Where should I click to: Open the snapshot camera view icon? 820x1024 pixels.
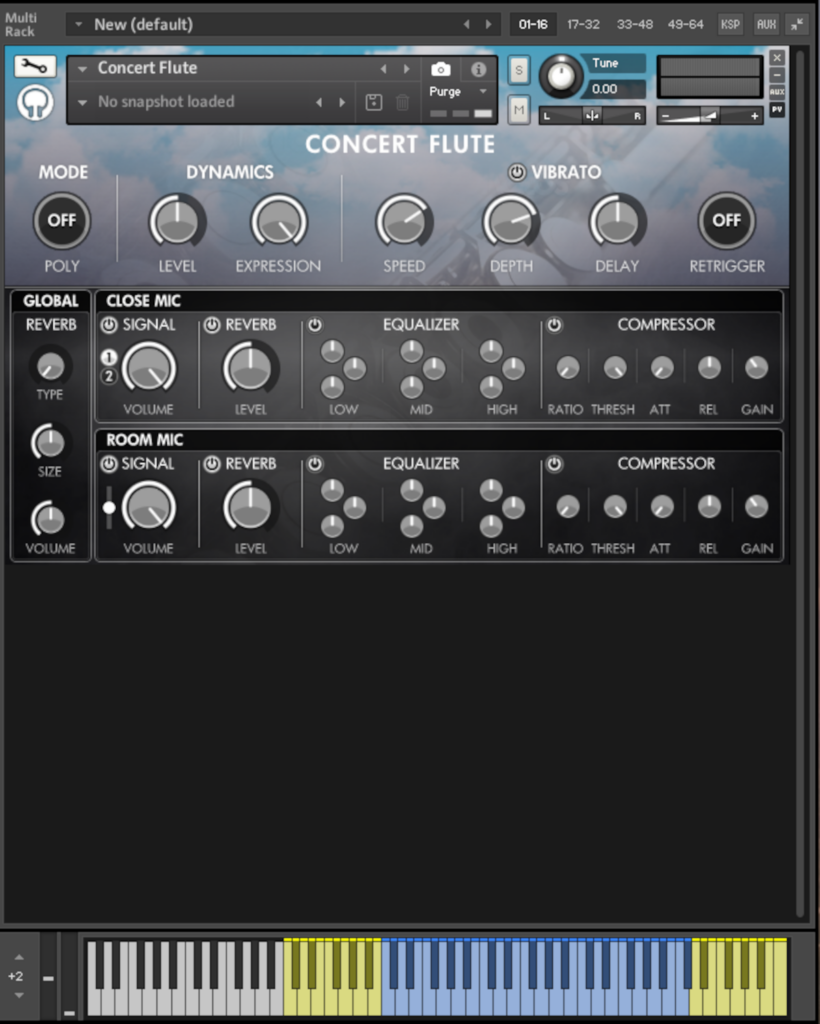440,70
